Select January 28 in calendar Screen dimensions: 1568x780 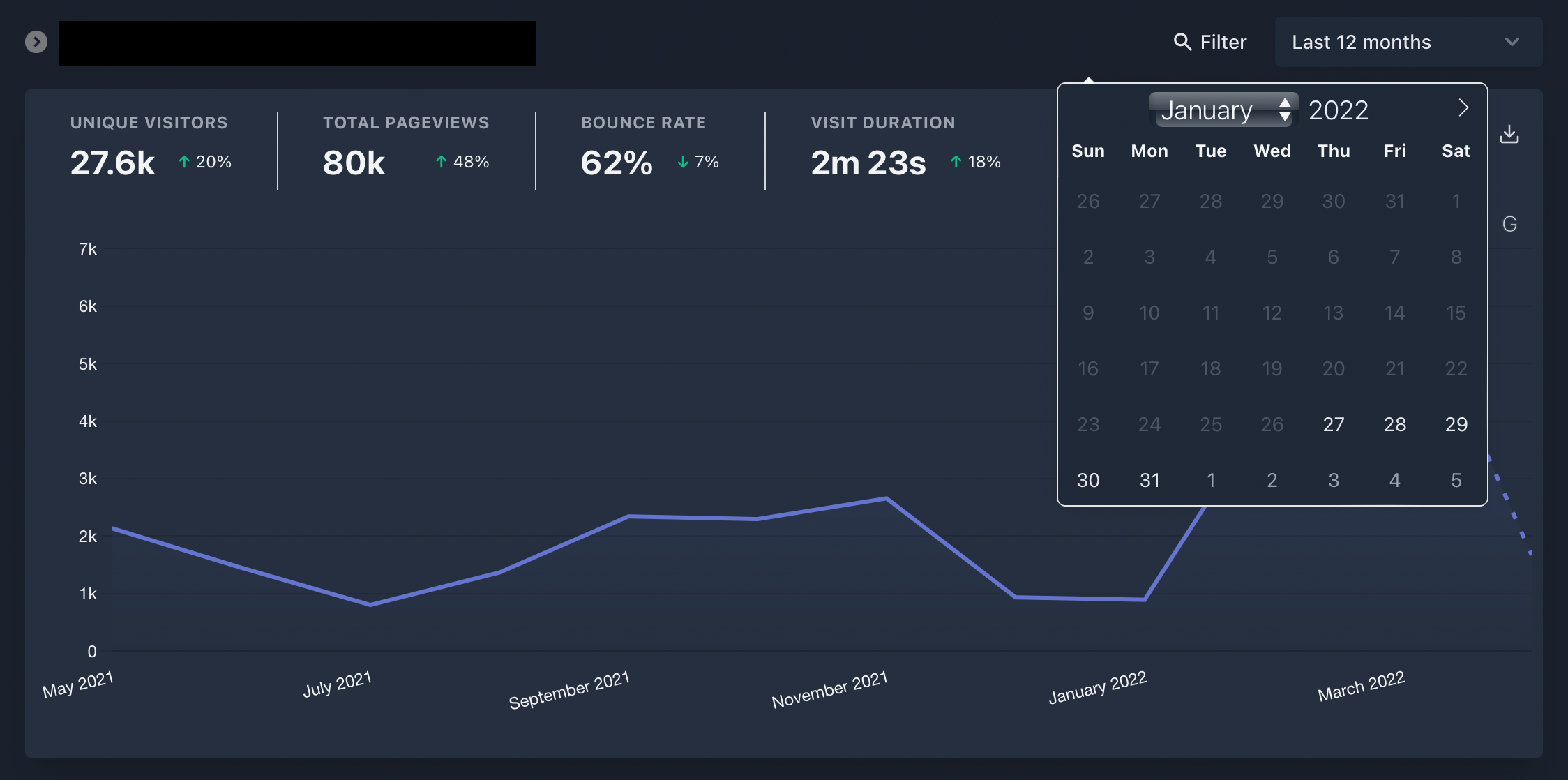pos(1395,424)
